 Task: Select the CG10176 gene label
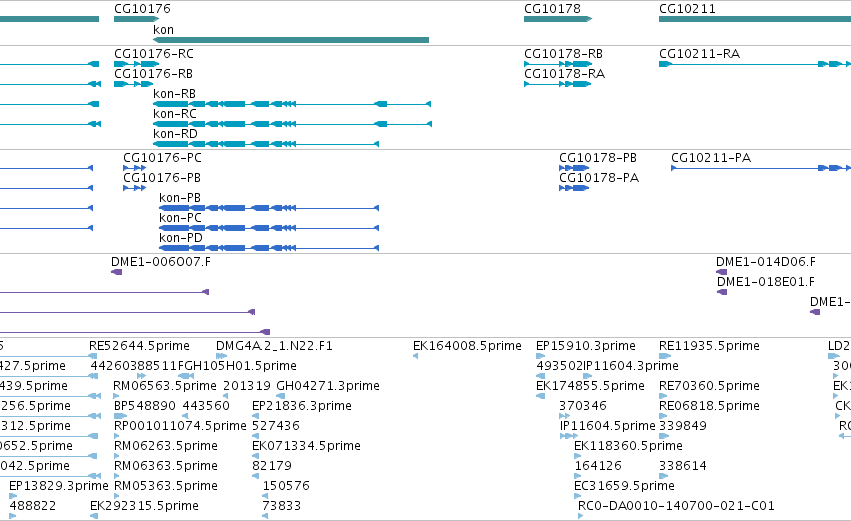click(x=142, y=9)
